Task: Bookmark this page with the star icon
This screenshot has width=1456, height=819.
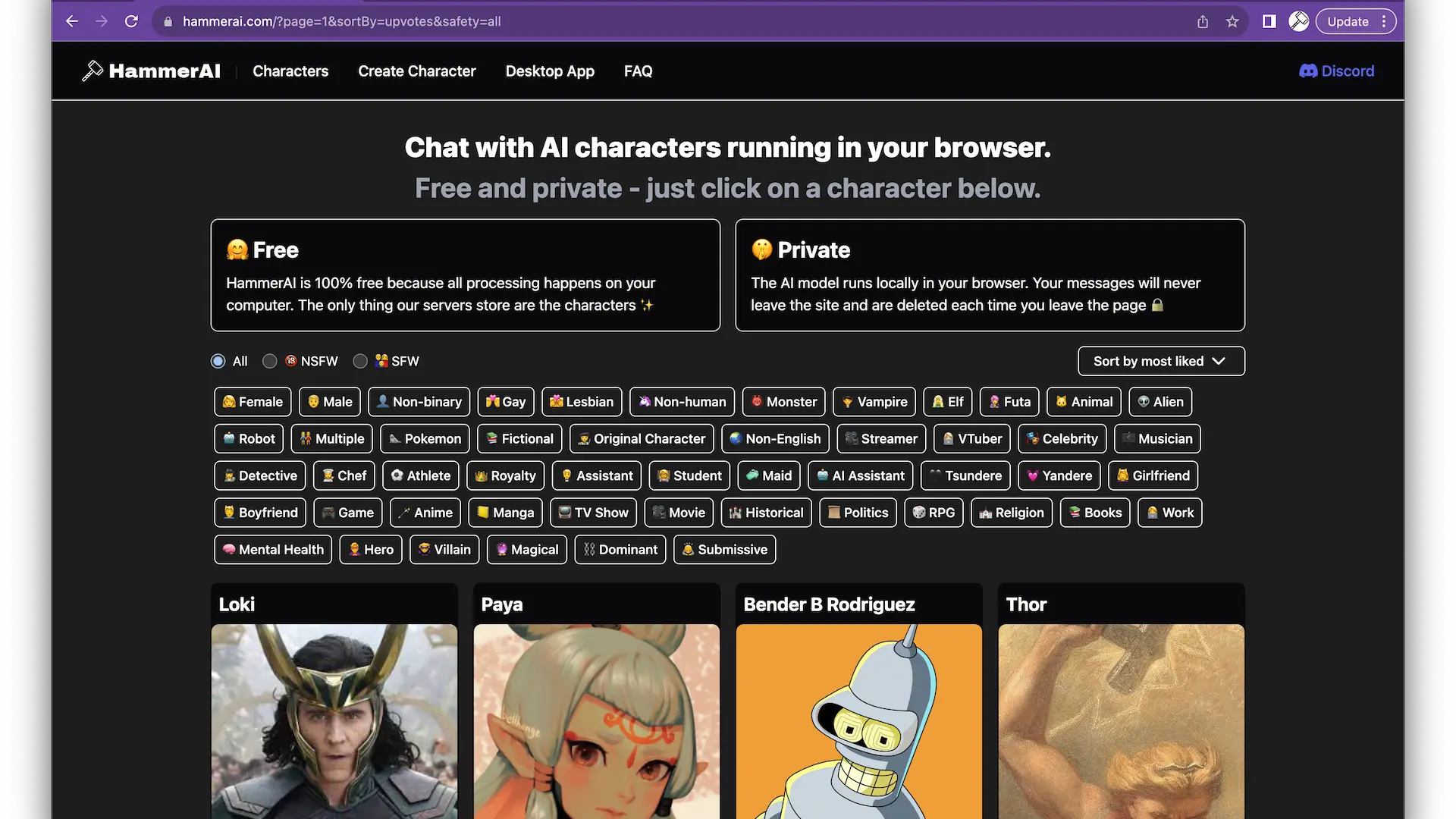Action: click(1232, 21)
